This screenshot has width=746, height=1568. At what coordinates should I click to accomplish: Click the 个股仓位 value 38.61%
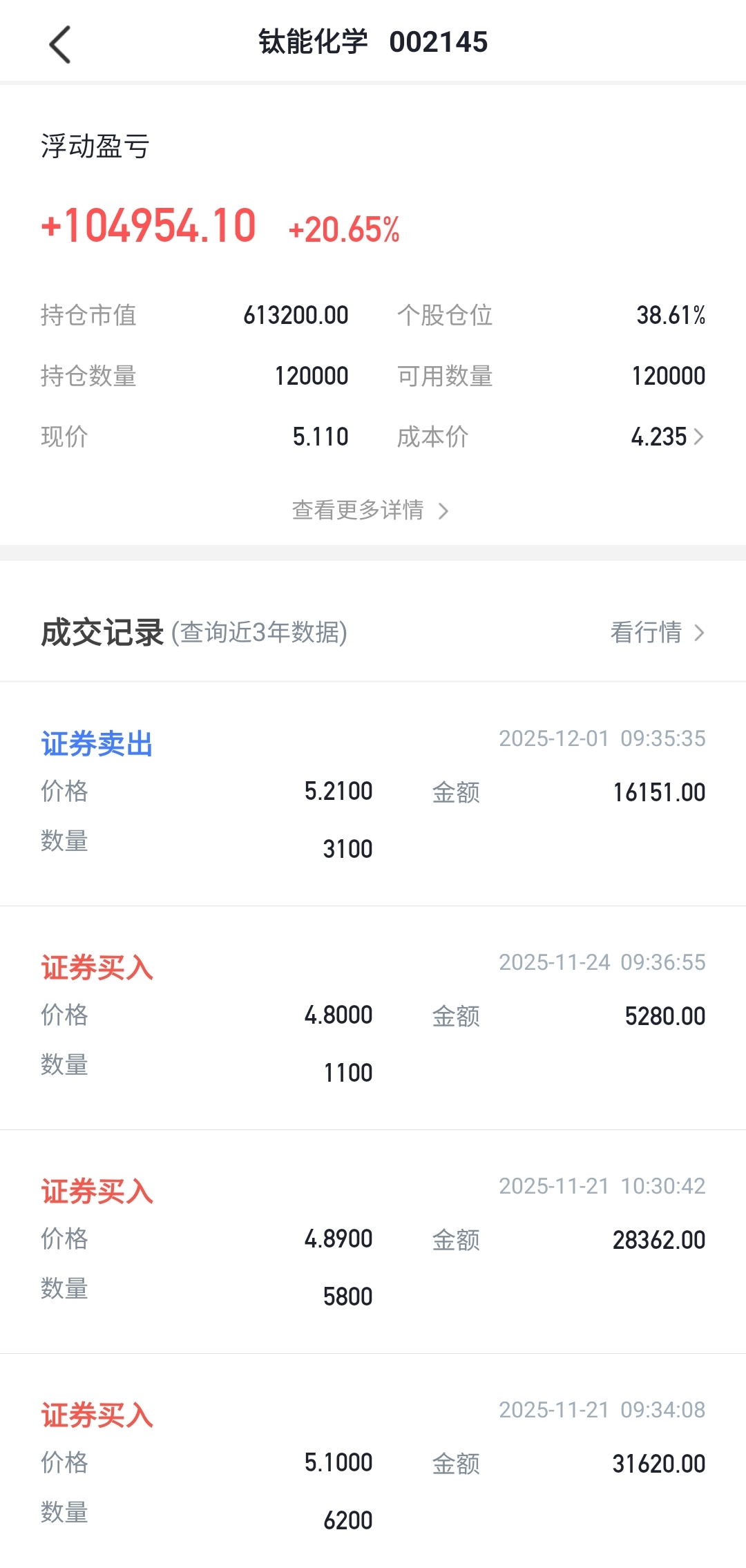pos(670,316)
